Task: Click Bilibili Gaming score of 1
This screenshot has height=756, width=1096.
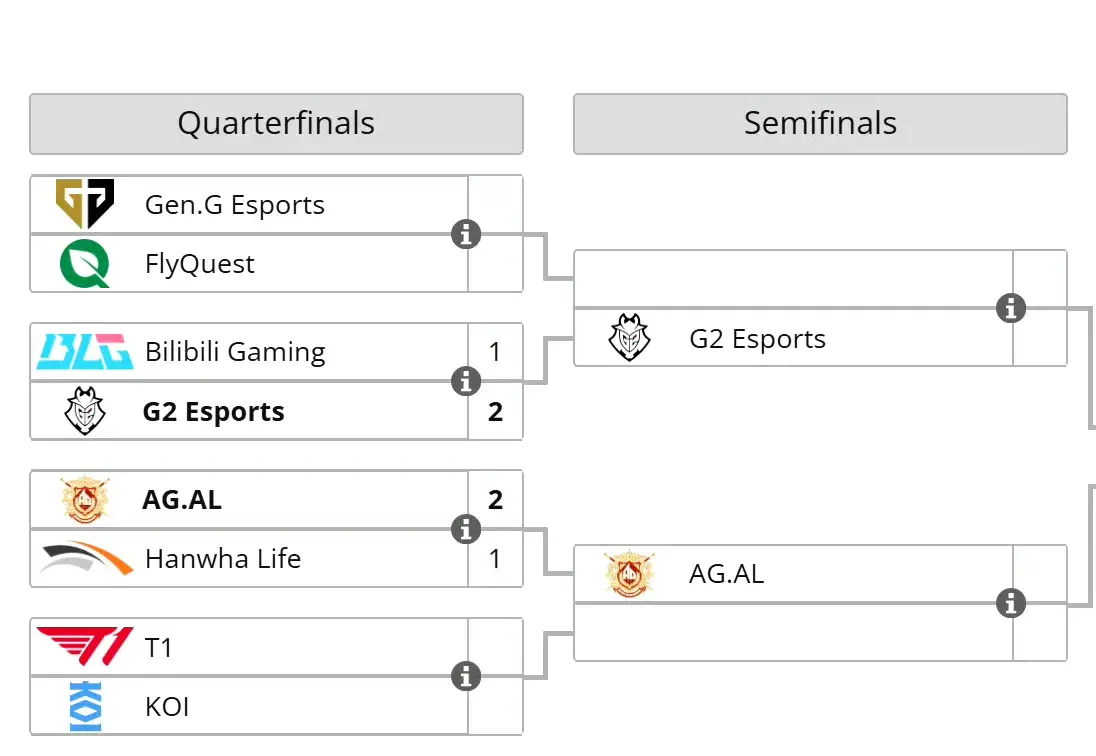Action: pyautogui.click(x=495, y=351)
